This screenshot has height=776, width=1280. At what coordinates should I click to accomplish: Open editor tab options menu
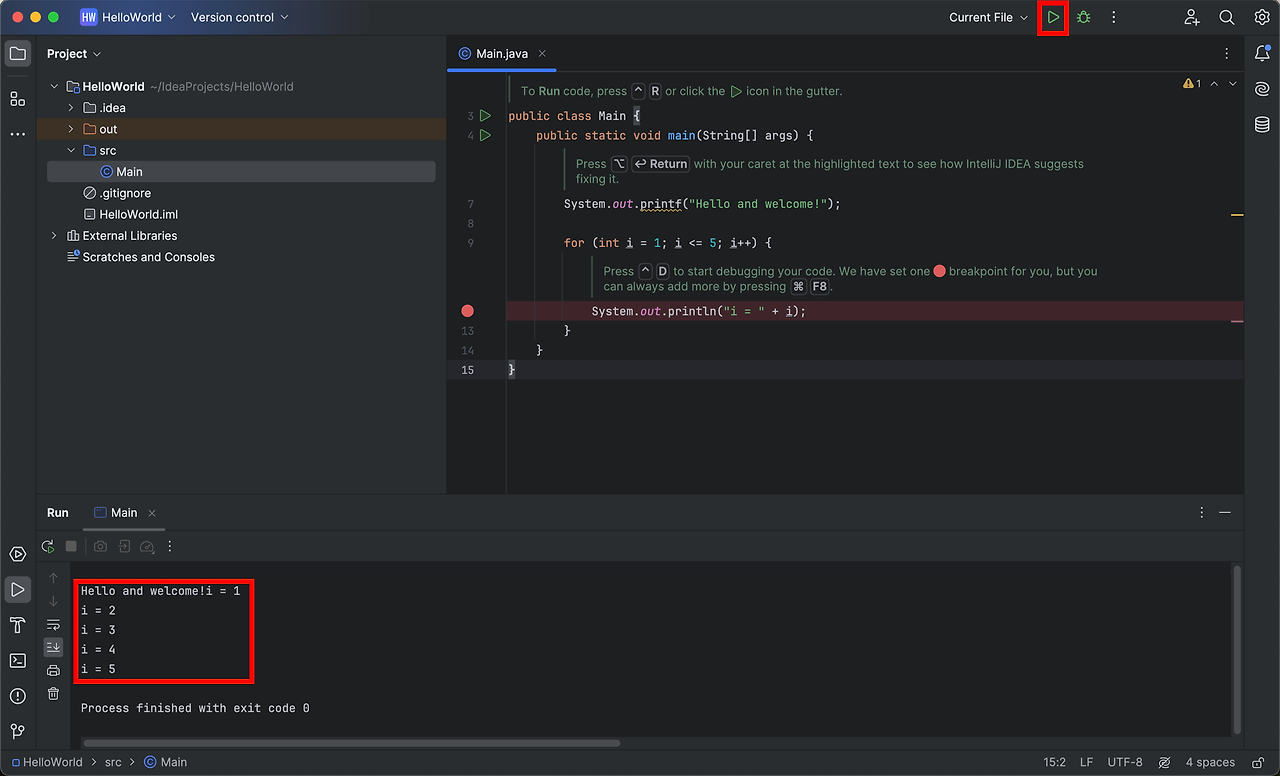(x=1227, y=54)
